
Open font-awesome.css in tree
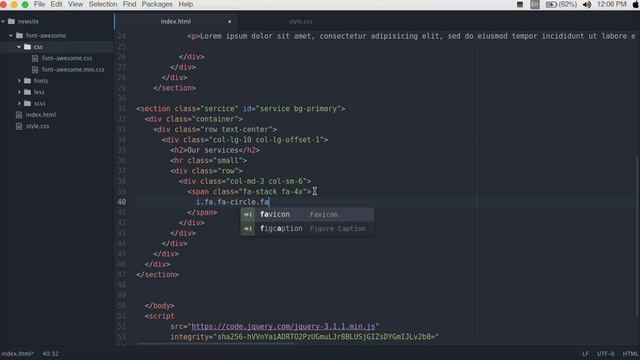[x=67, y=58]
